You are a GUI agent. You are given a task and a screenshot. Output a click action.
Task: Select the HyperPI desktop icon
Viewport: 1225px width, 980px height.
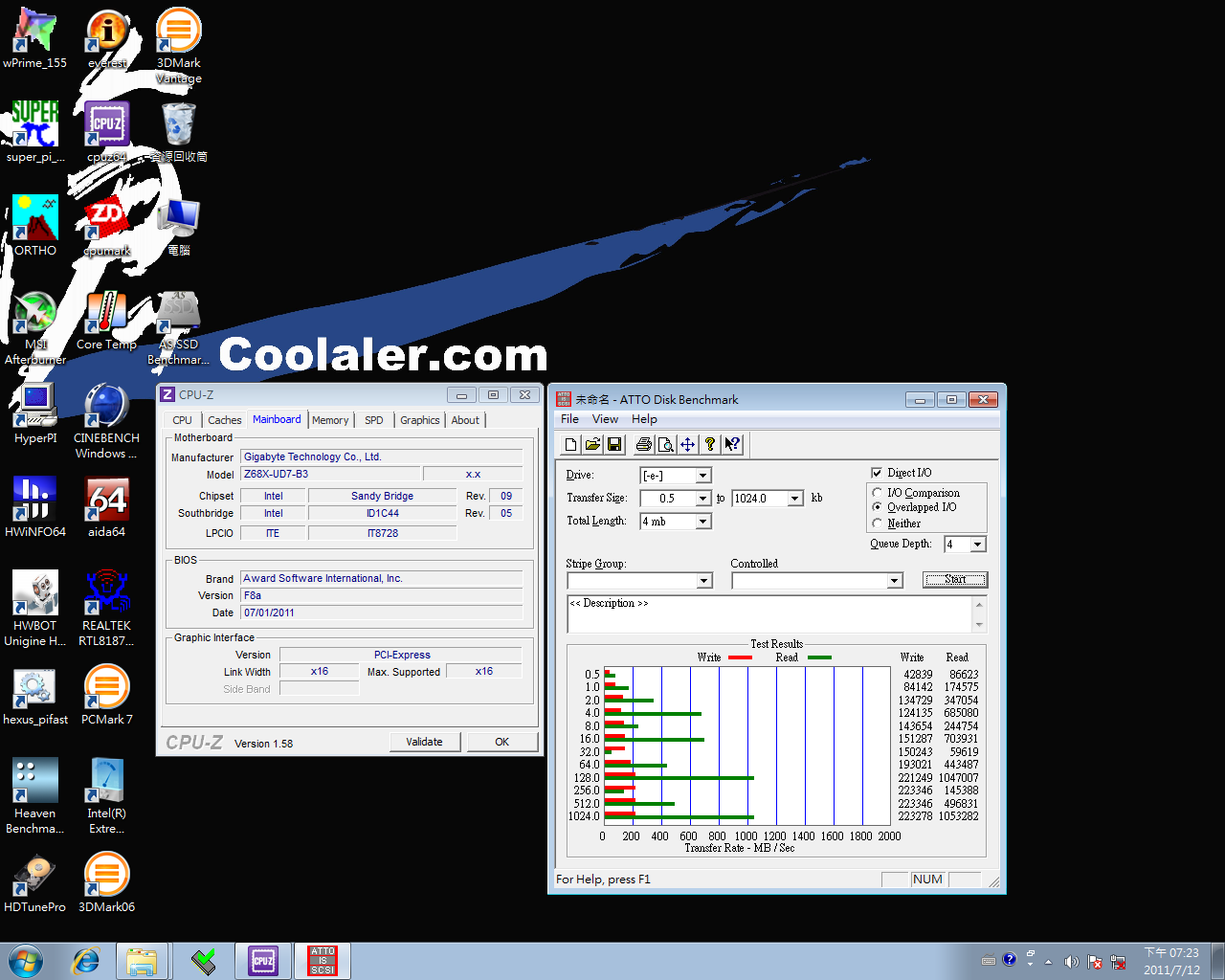[35, 413]
